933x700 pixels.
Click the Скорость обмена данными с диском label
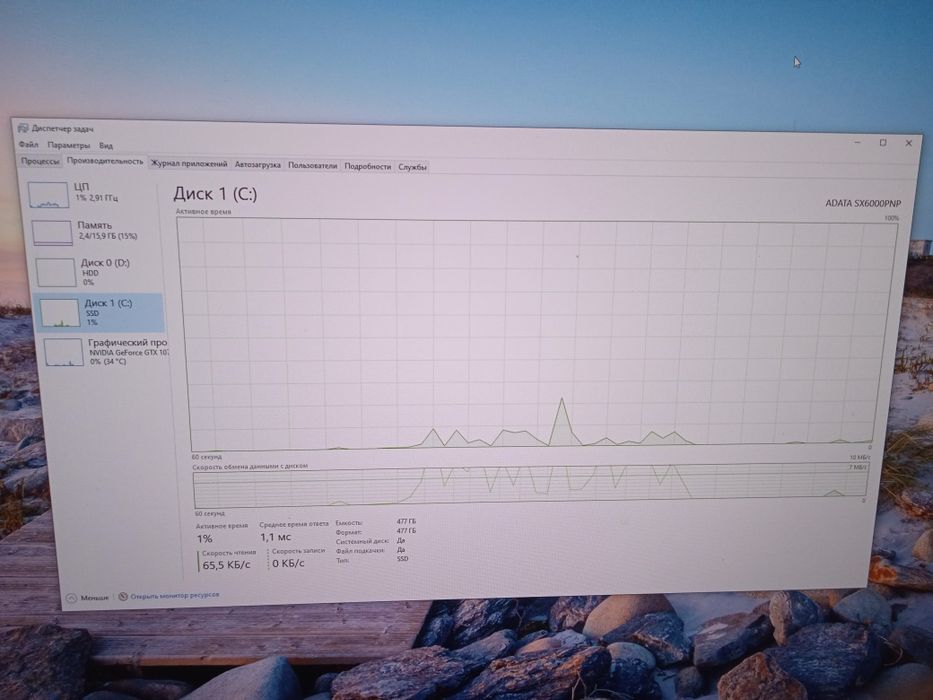point(250,466)
